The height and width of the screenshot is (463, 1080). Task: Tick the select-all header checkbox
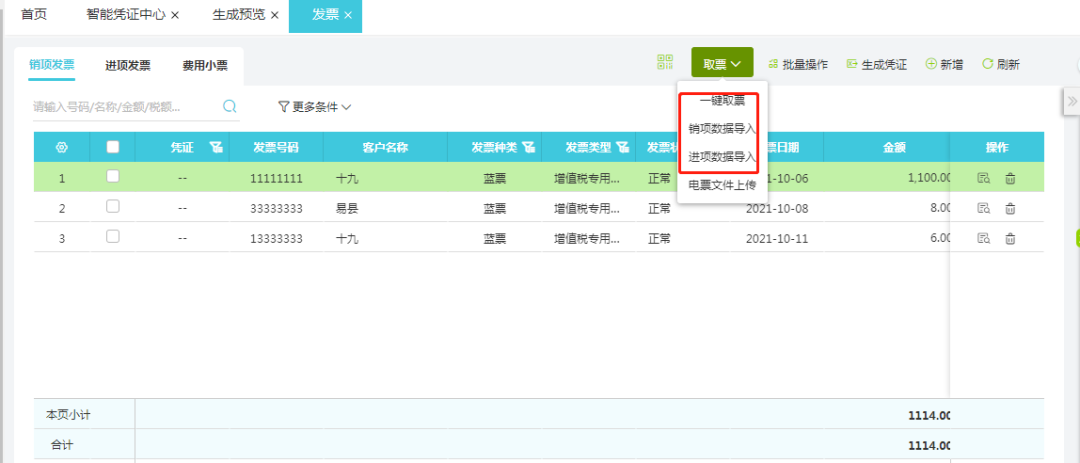[x=113, y=146]
